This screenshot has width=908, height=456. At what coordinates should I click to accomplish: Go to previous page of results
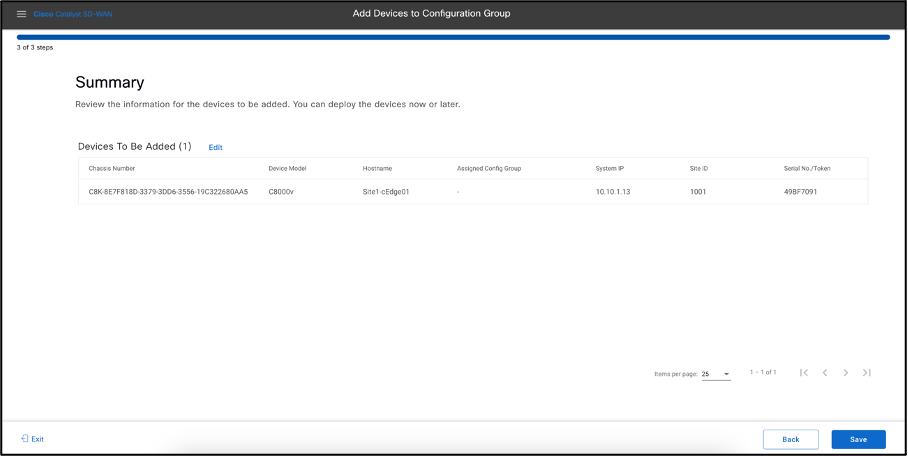tap(824, 373)
